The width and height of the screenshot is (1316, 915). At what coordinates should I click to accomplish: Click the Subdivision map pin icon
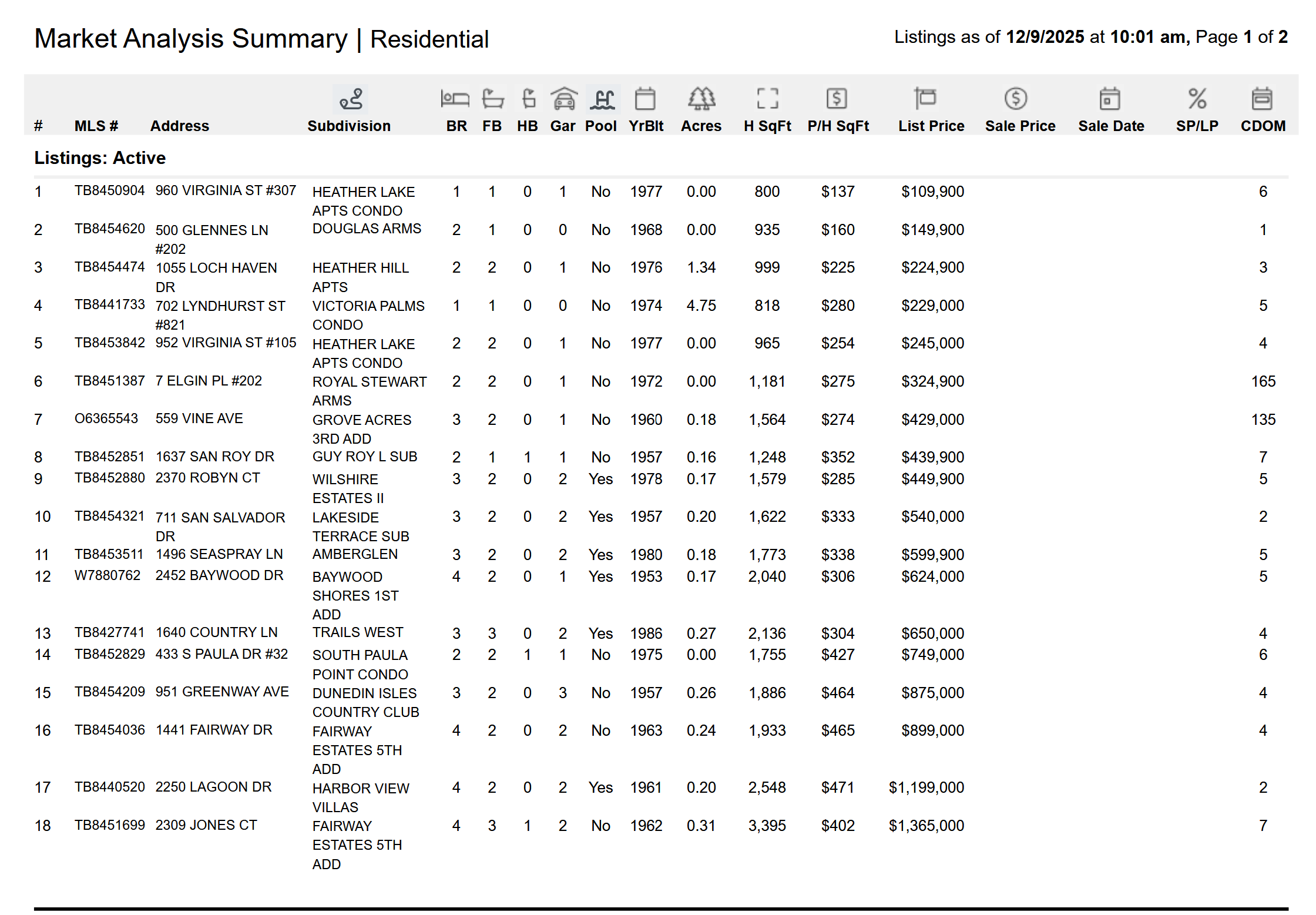click(351, 99)
